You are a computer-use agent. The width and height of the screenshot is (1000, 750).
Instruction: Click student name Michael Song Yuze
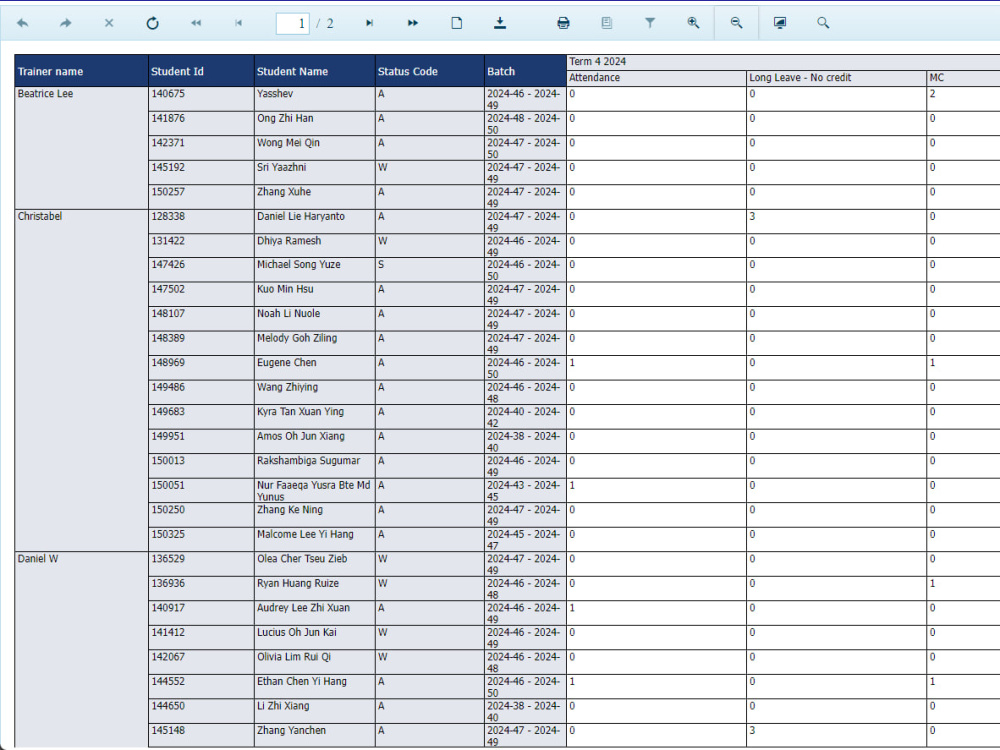click(x=298, y=265)
